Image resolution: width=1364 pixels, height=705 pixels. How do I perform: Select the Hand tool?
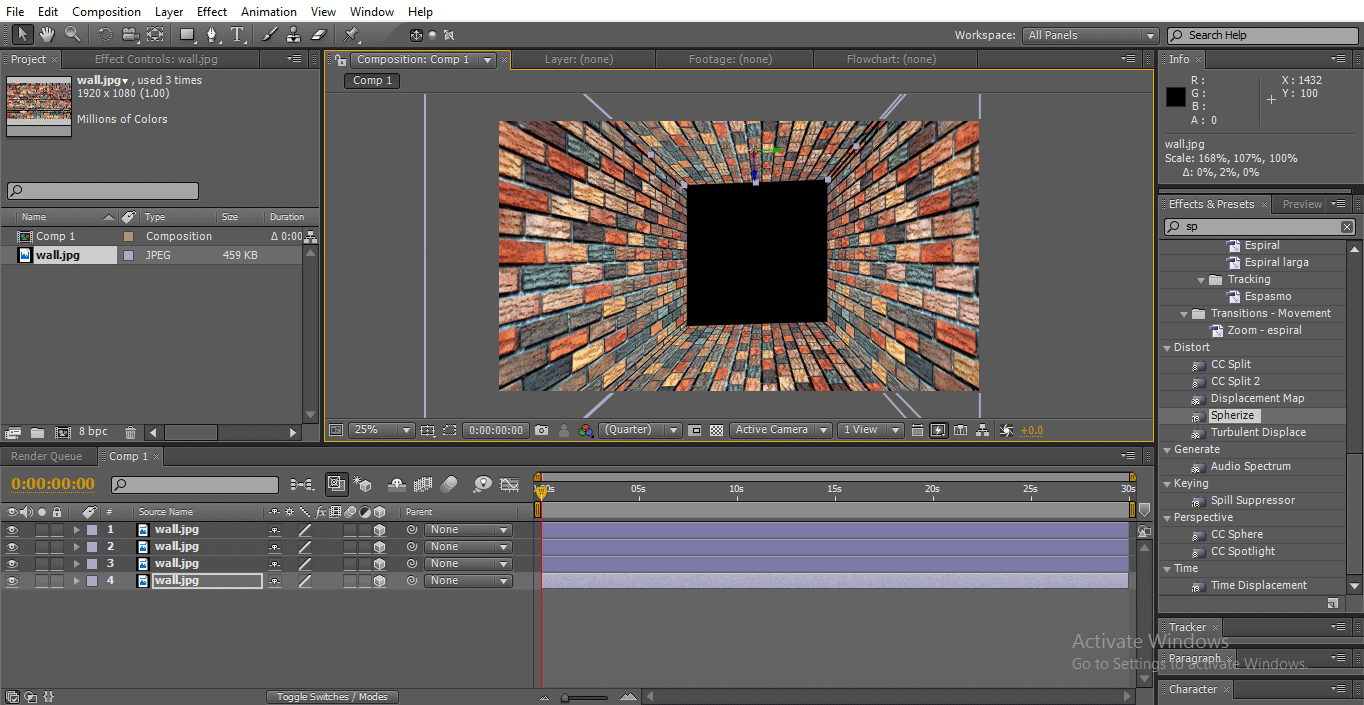[x=47, y=35]
